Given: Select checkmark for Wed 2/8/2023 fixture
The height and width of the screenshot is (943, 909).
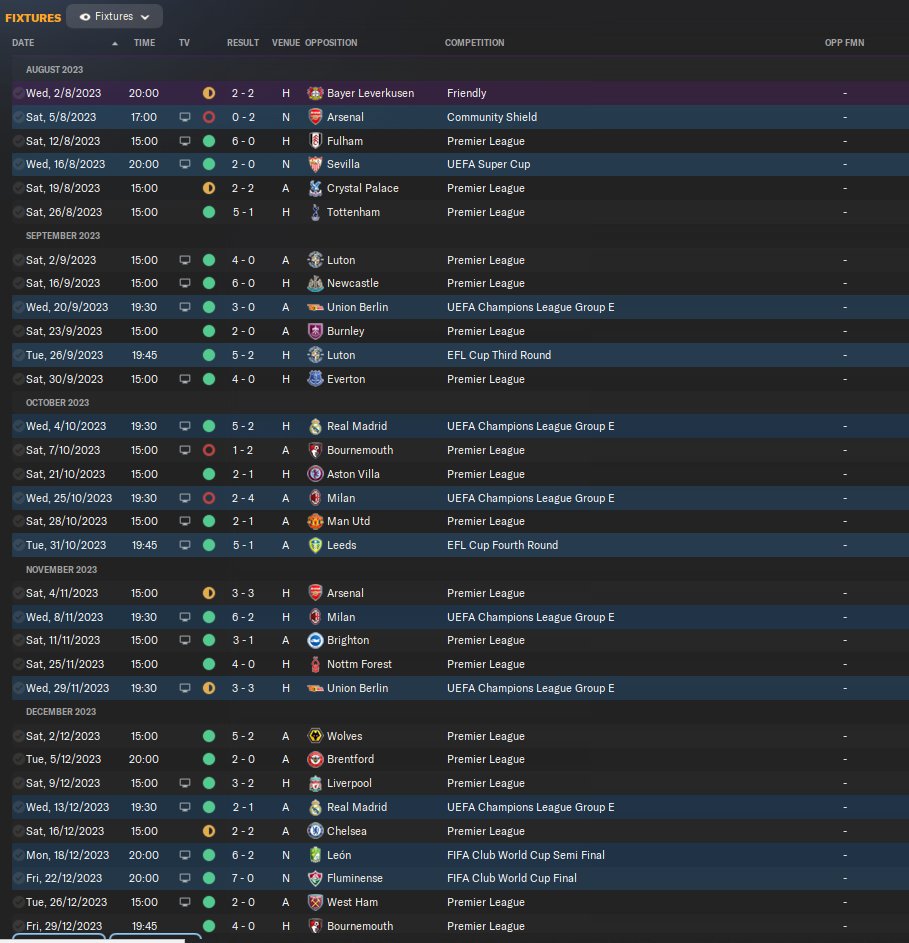Looking at the screenshot, I should [19, 93].
